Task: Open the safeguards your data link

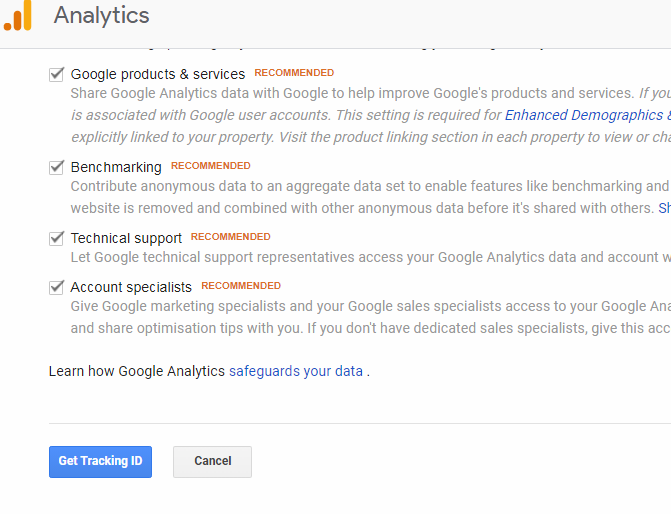Action: coord(296,371)
